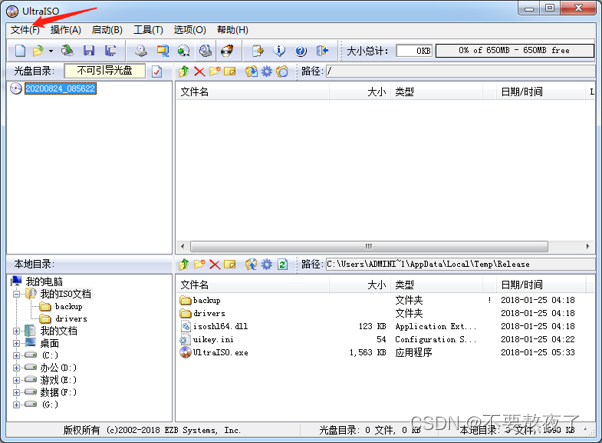Open the 帮助(H) menu

(232, 30)
